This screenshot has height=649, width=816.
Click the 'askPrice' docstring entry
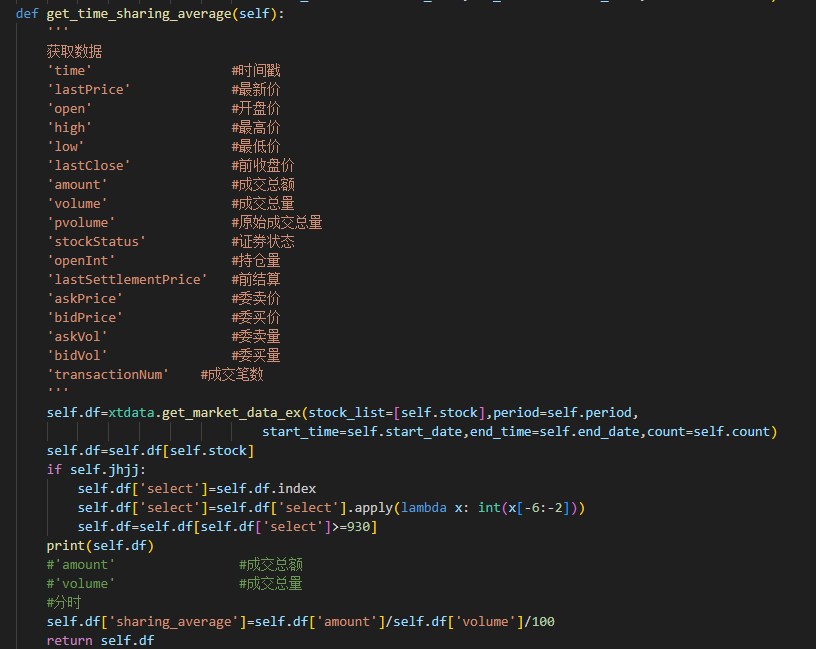pos(164,298)
